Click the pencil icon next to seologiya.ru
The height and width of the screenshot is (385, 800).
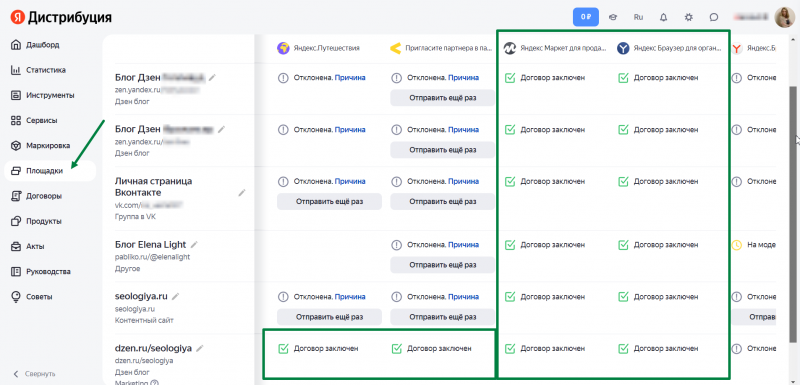(176, 296)
